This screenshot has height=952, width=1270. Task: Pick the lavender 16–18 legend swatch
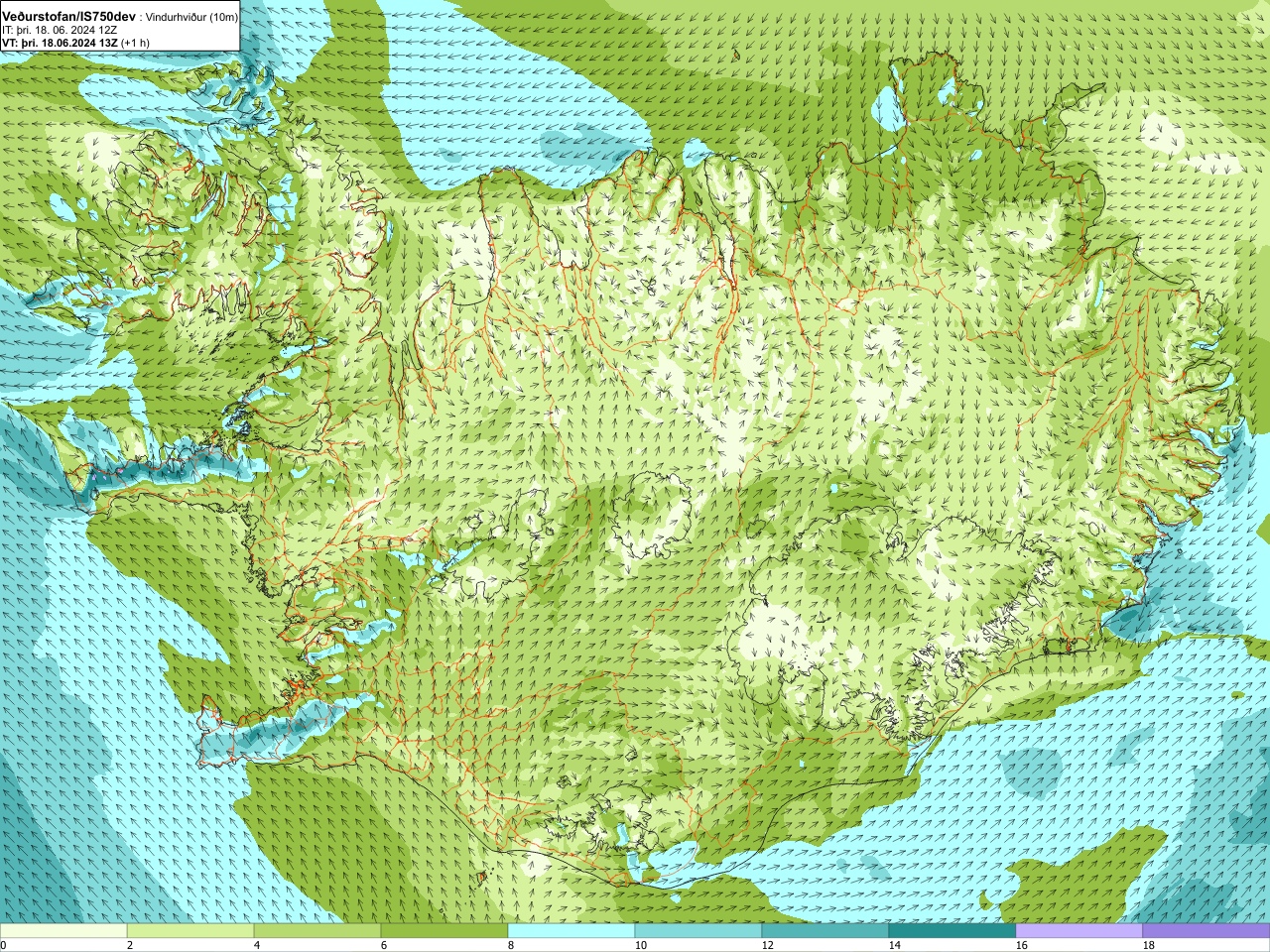pos(1079,931)
